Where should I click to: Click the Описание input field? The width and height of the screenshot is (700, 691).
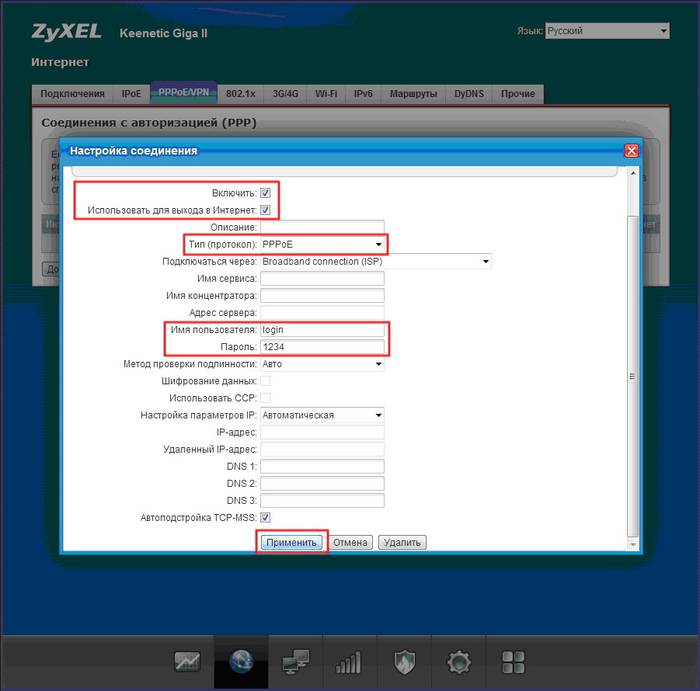322,227
